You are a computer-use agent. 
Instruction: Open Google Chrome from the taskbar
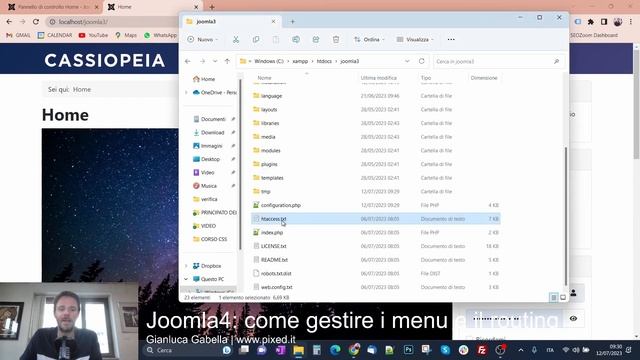pyautogui.click(x=353, y=350)
